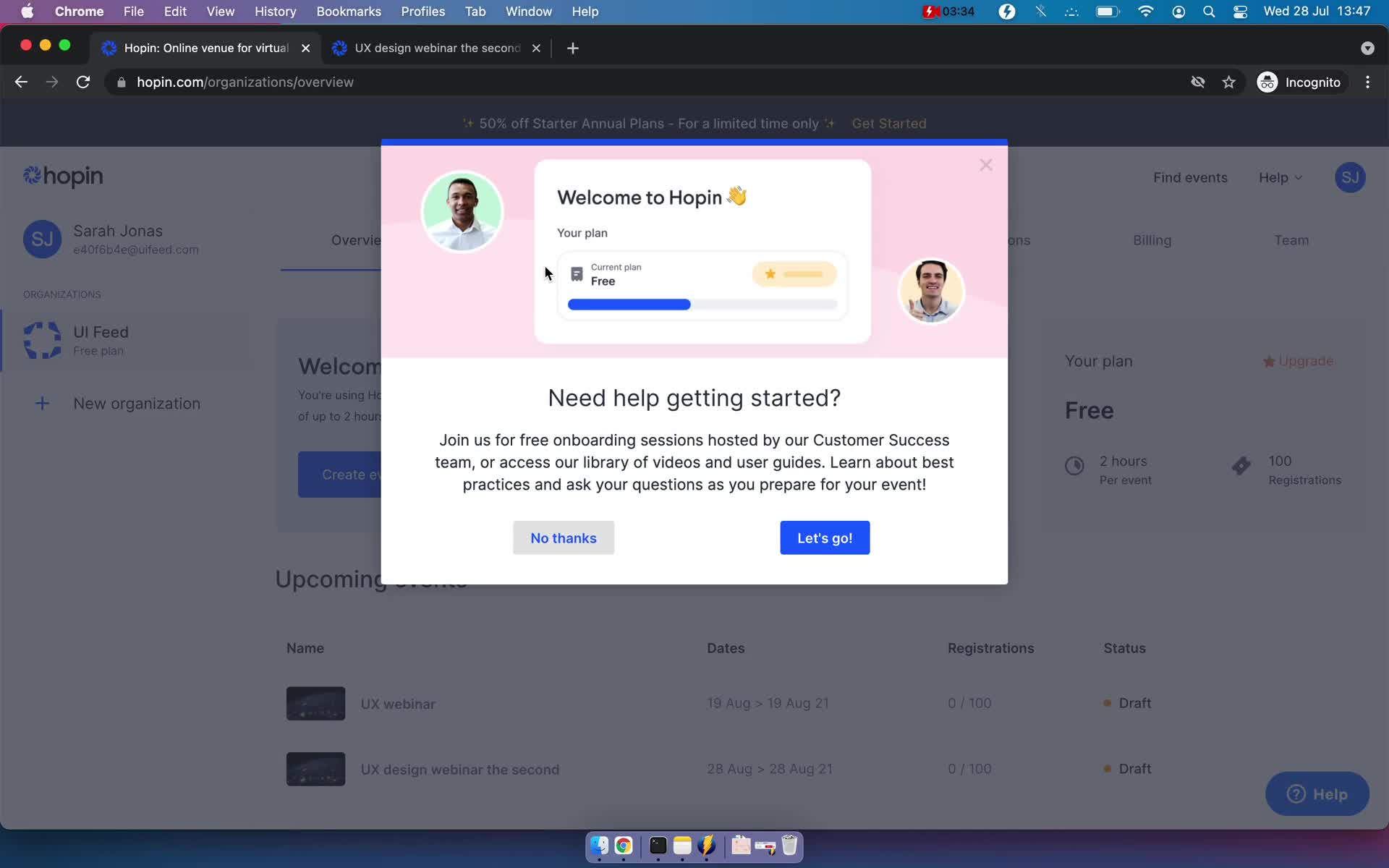Screen dimensions: 1389x868
Task: Open the floating Help chat button
Action: (x=1317, y=793)
